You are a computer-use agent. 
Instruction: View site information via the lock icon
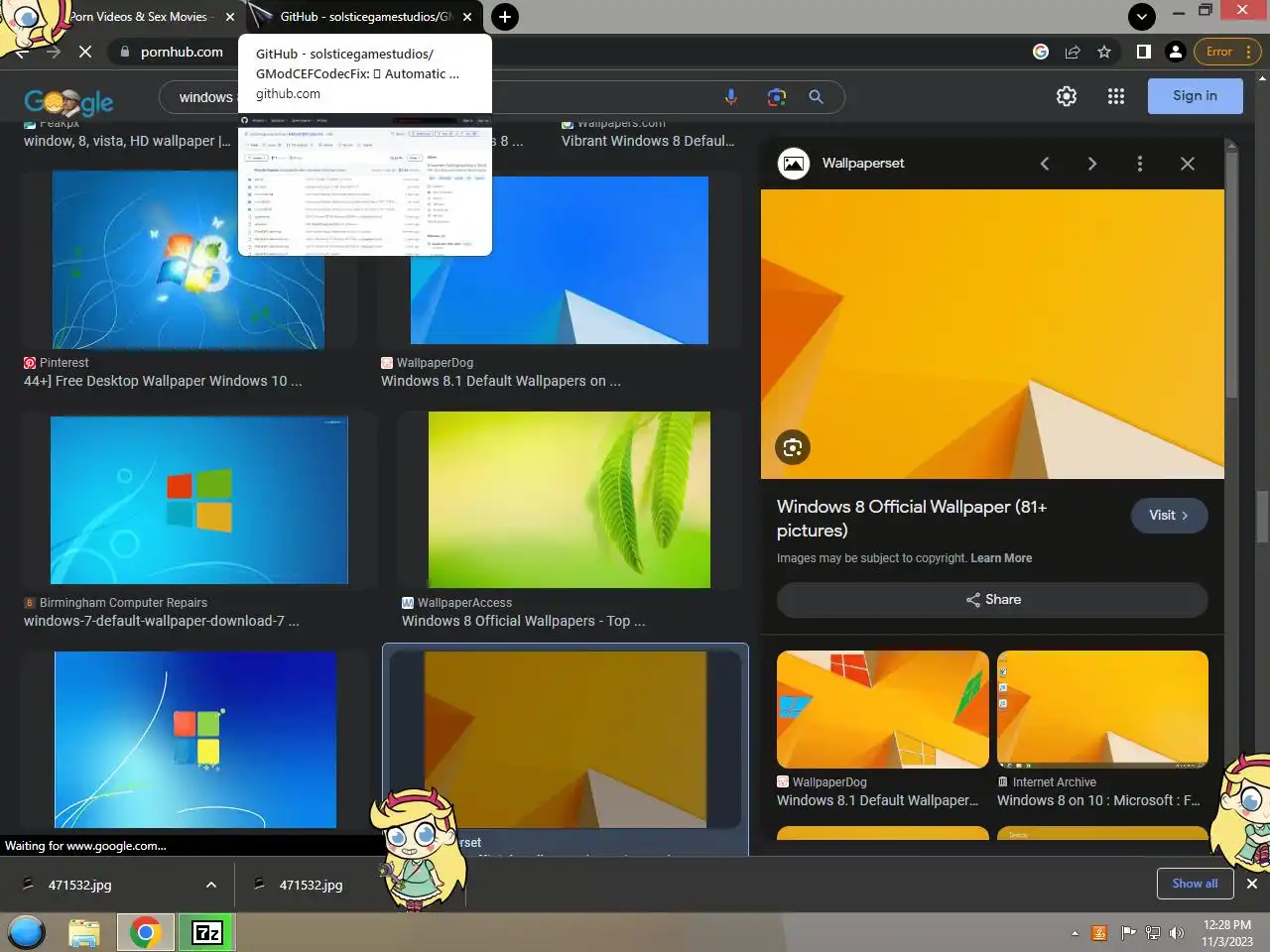124,52
